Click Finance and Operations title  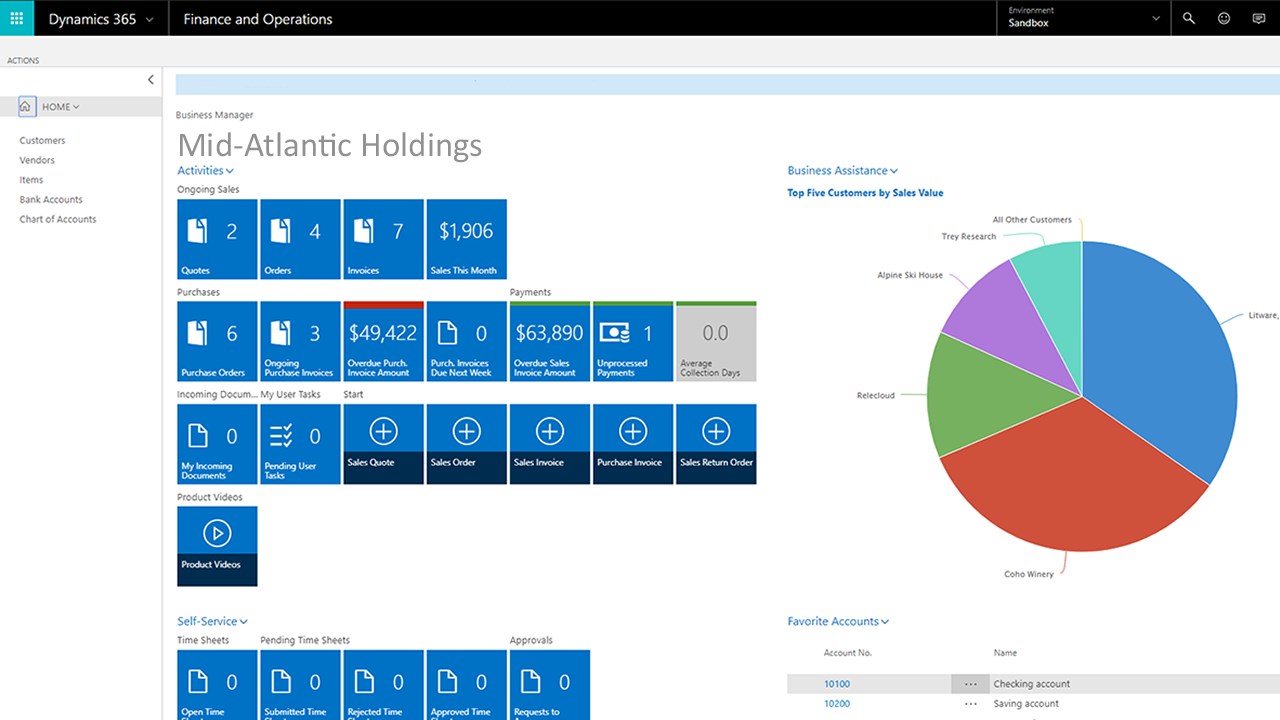tap(258, 19)
